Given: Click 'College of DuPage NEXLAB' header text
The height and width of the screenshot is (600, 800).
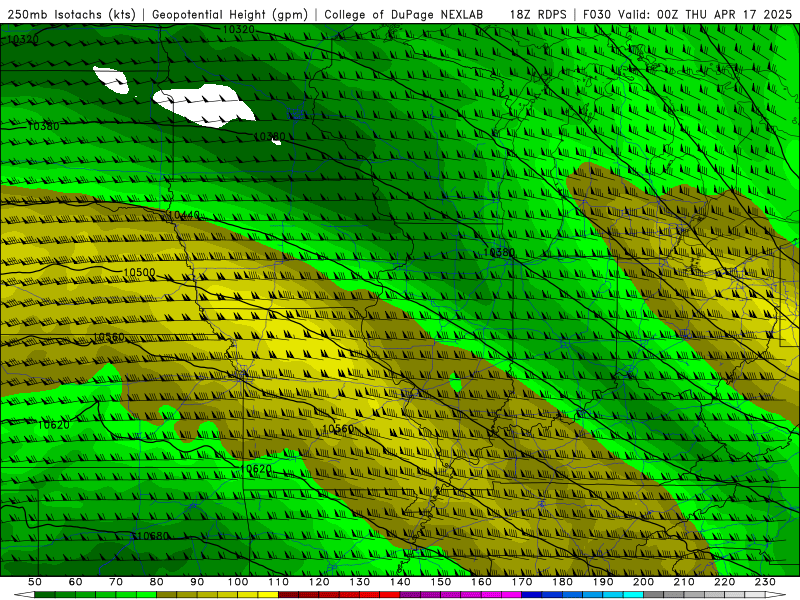Looking at the screenshot, I should point(404,14).
